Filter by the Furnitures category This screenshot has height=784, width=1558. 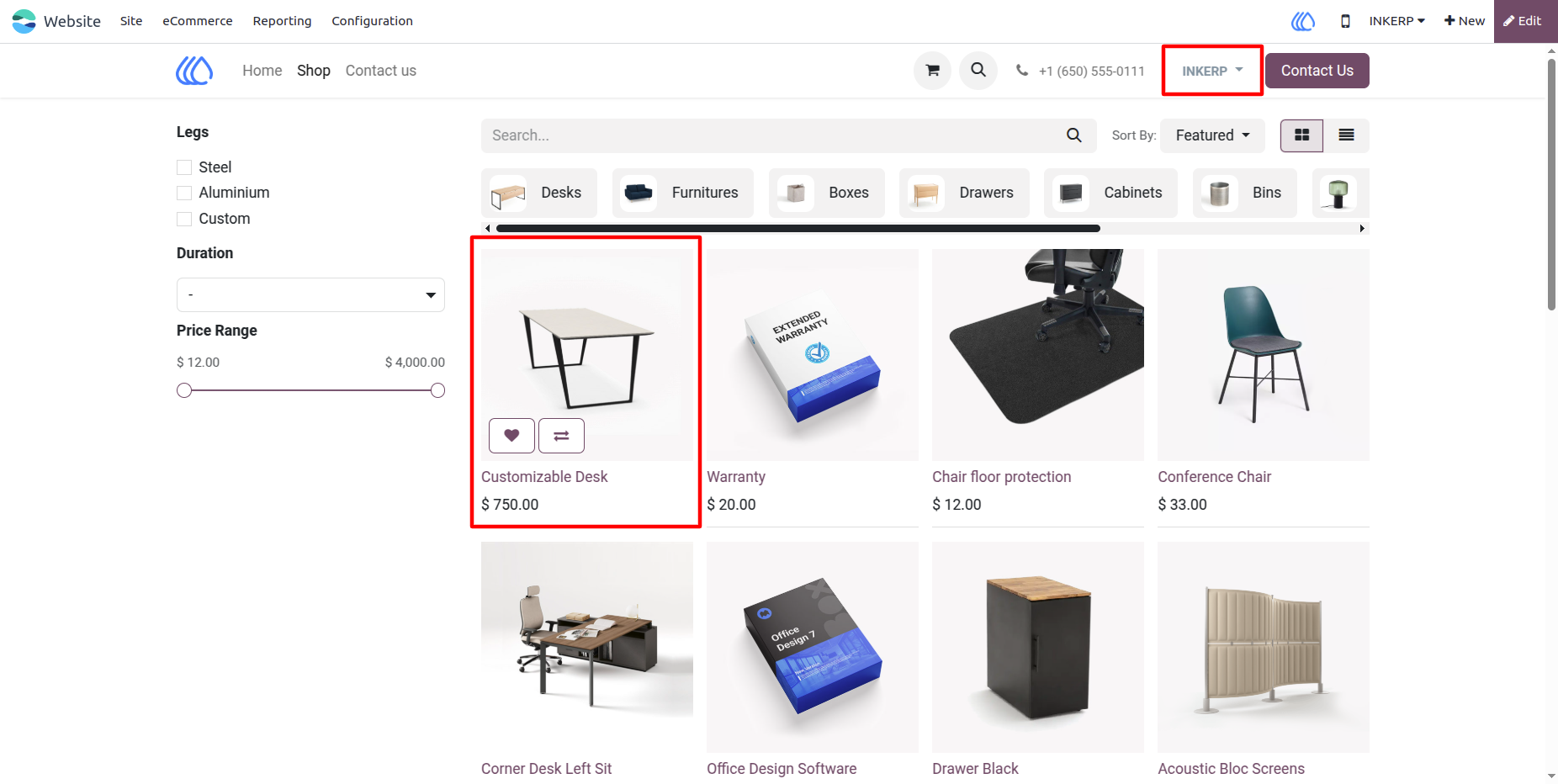(683, 193)
